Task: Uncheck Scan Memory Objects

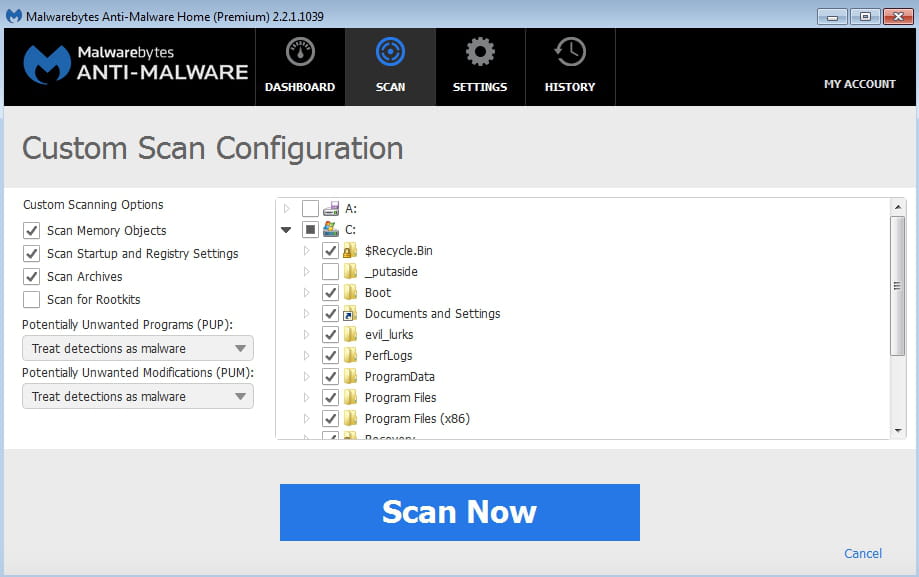Action: (32, 231)
